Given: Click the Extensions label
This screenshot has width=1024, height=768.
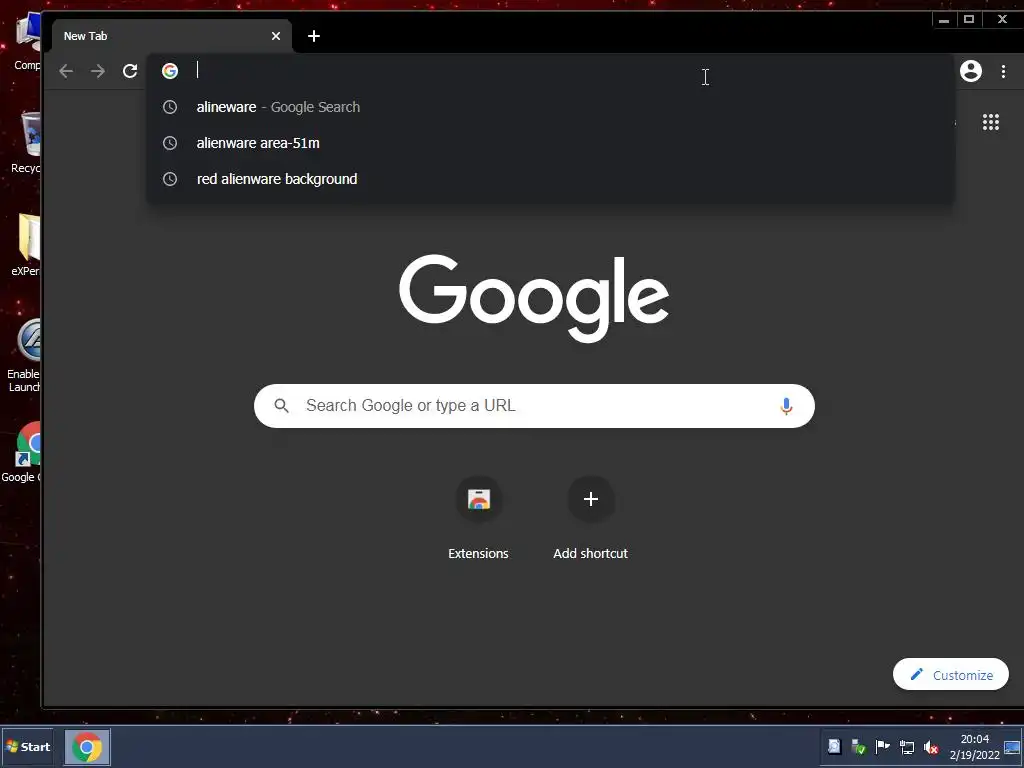Looking at the screenshot, I should click(478, 553).
